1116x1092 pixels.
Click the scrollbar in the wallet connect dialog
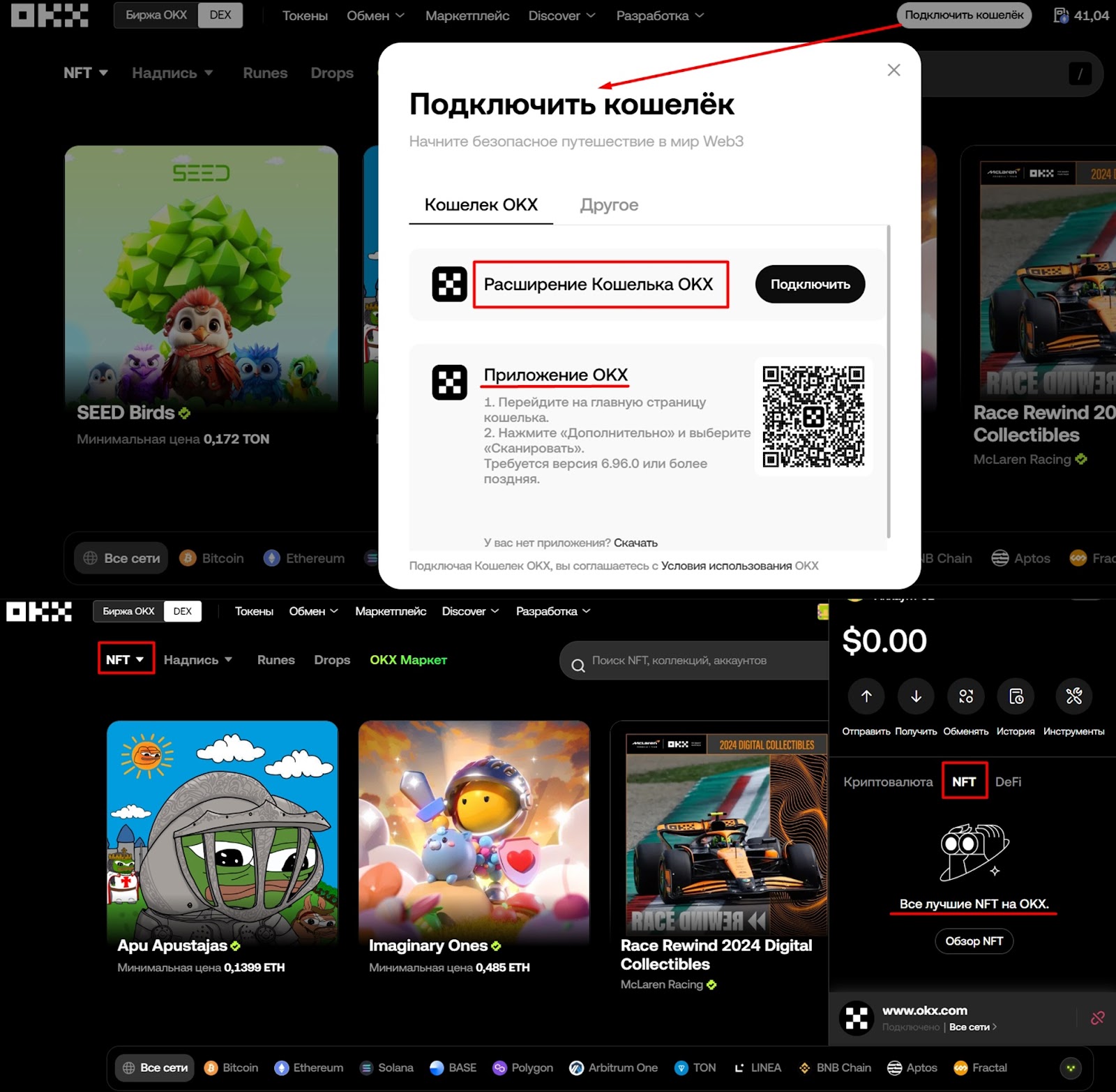click(x=889, y=382)
